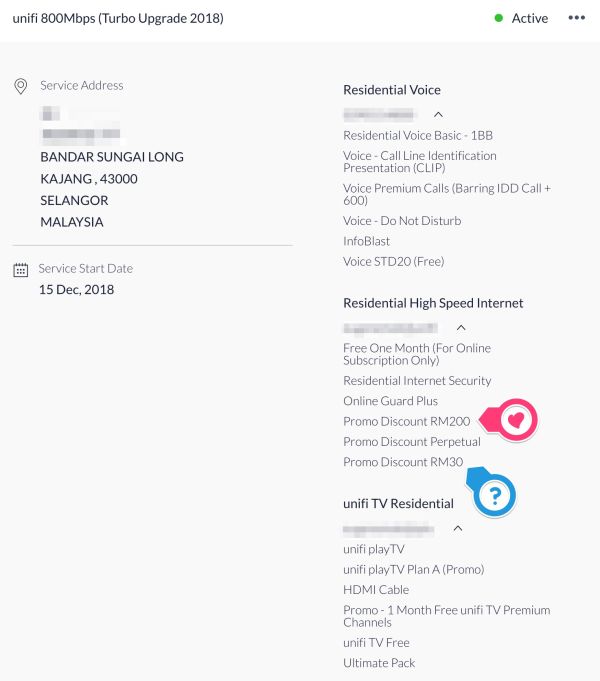Click the Active status label

tap(529, 18)
